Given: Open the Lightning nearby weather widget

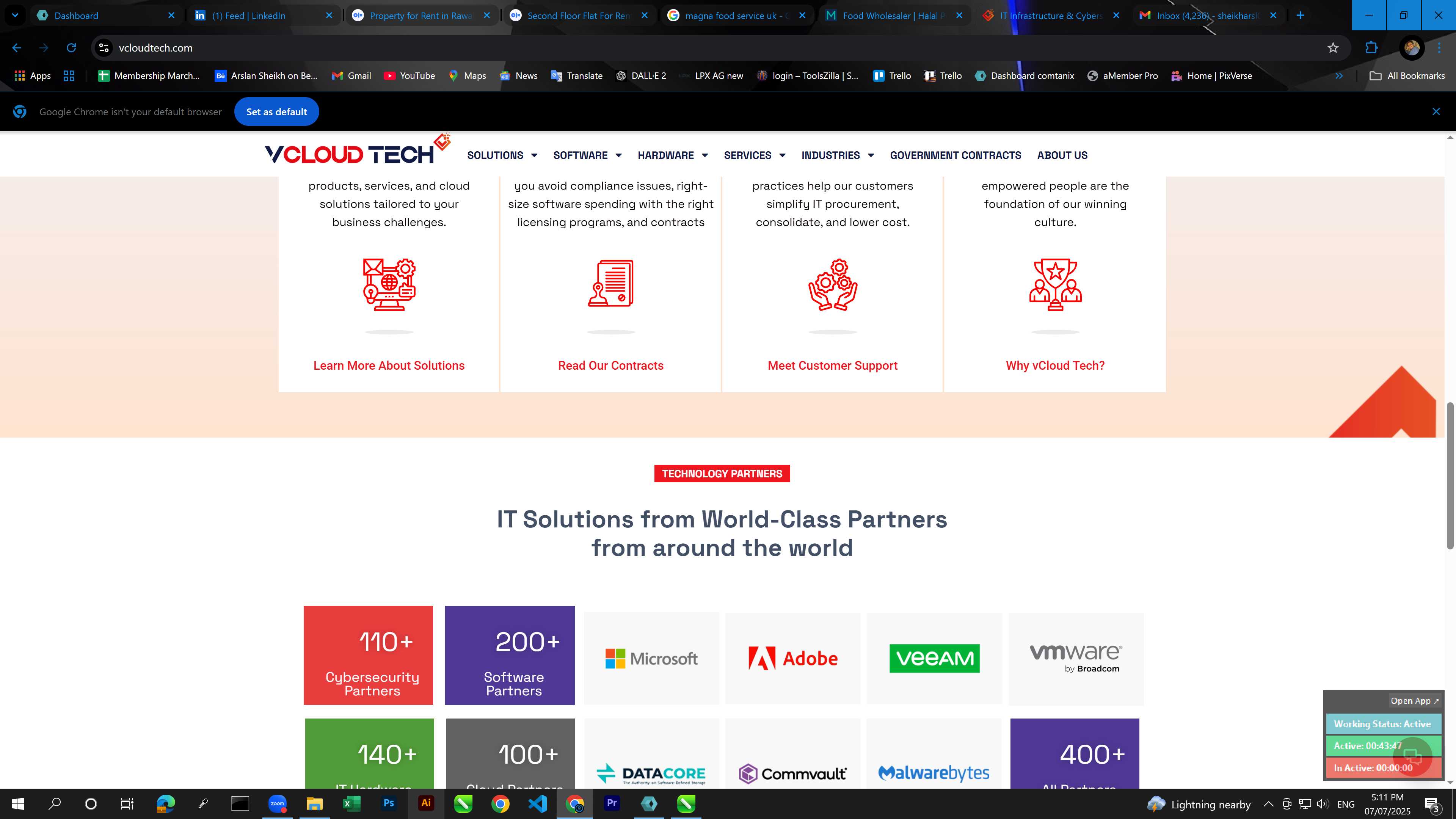Looking at the screenshot, I should pos(1198,804).
